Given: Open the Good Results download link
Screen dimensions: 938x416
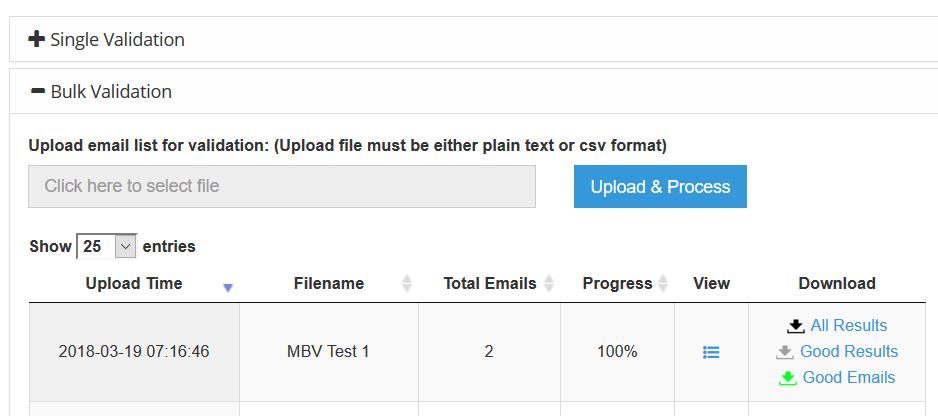Looking at the screenshot, I should [x=849, y=352].
